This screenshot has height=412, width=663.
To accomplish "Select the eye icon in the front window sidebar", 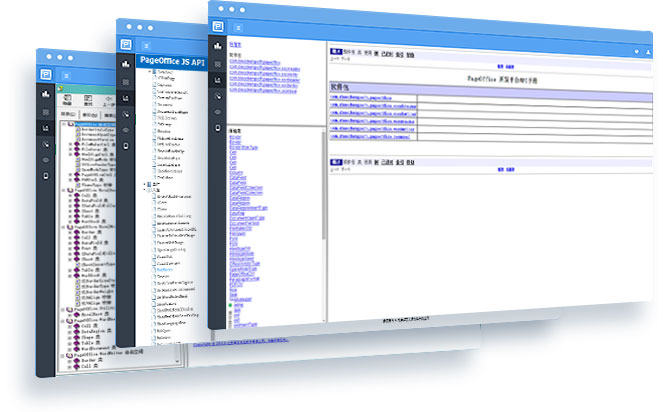I will pos(218,112).
